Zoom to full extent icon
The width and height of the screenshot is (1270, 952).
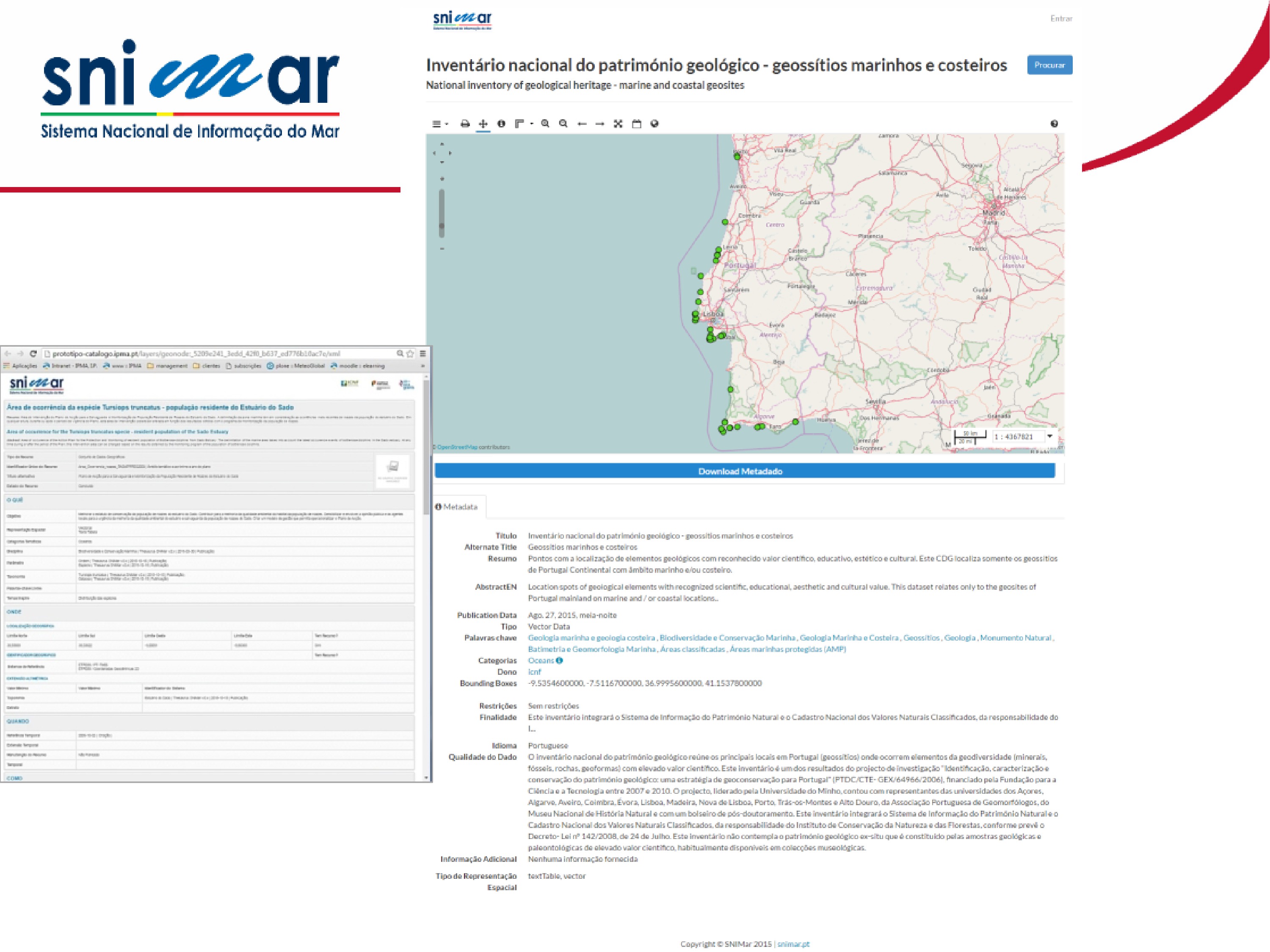pyautogui.click(x=618, y=124)
